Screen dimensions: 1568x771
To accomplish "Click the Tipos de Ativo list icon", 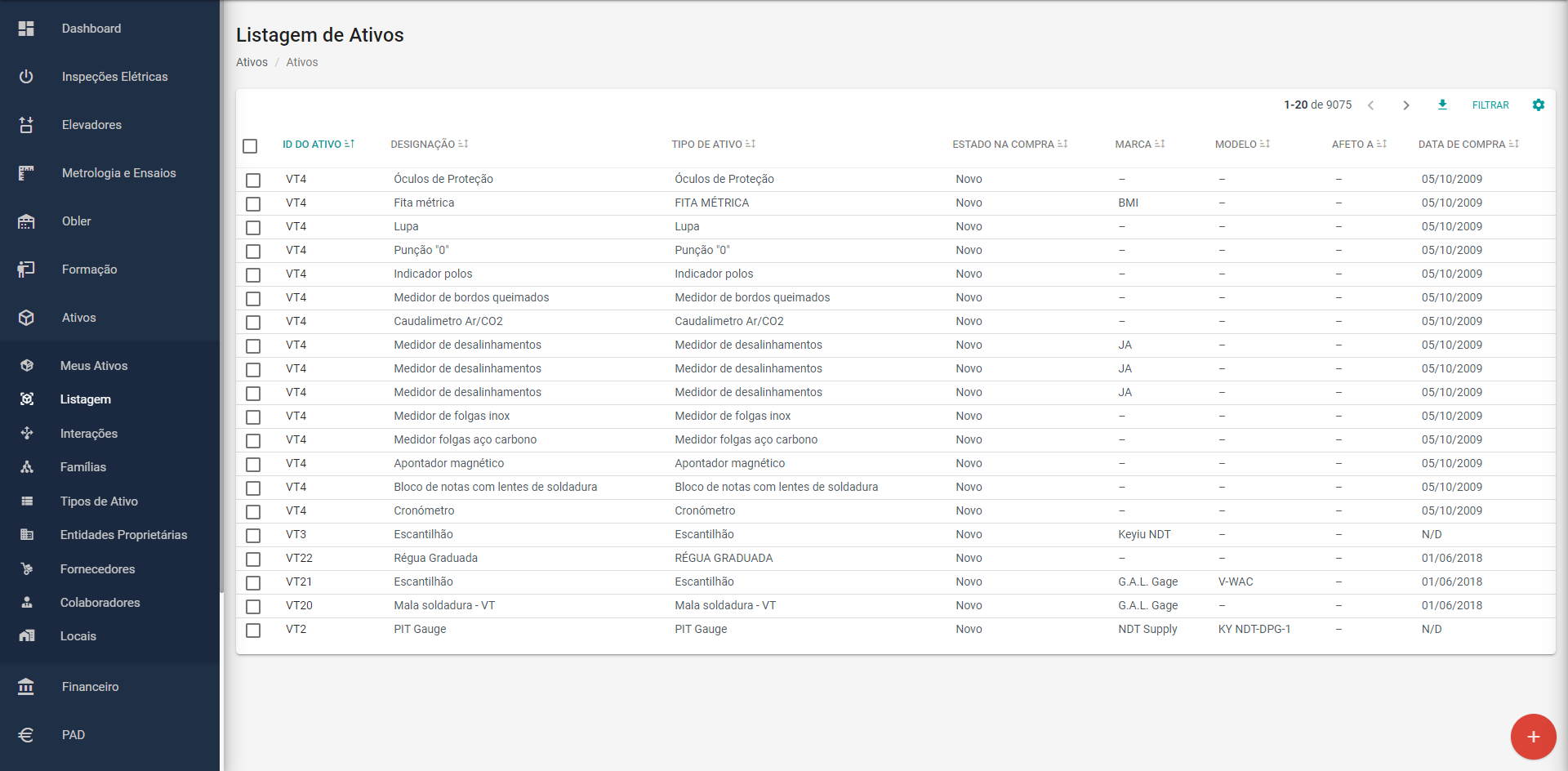I will 27,501.
